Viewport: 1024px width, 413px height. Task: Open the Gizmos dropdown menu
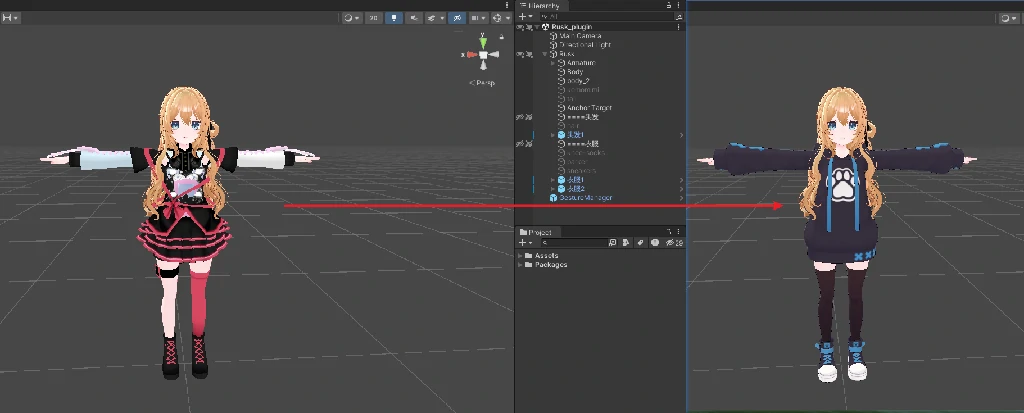[x=501, y=18]
